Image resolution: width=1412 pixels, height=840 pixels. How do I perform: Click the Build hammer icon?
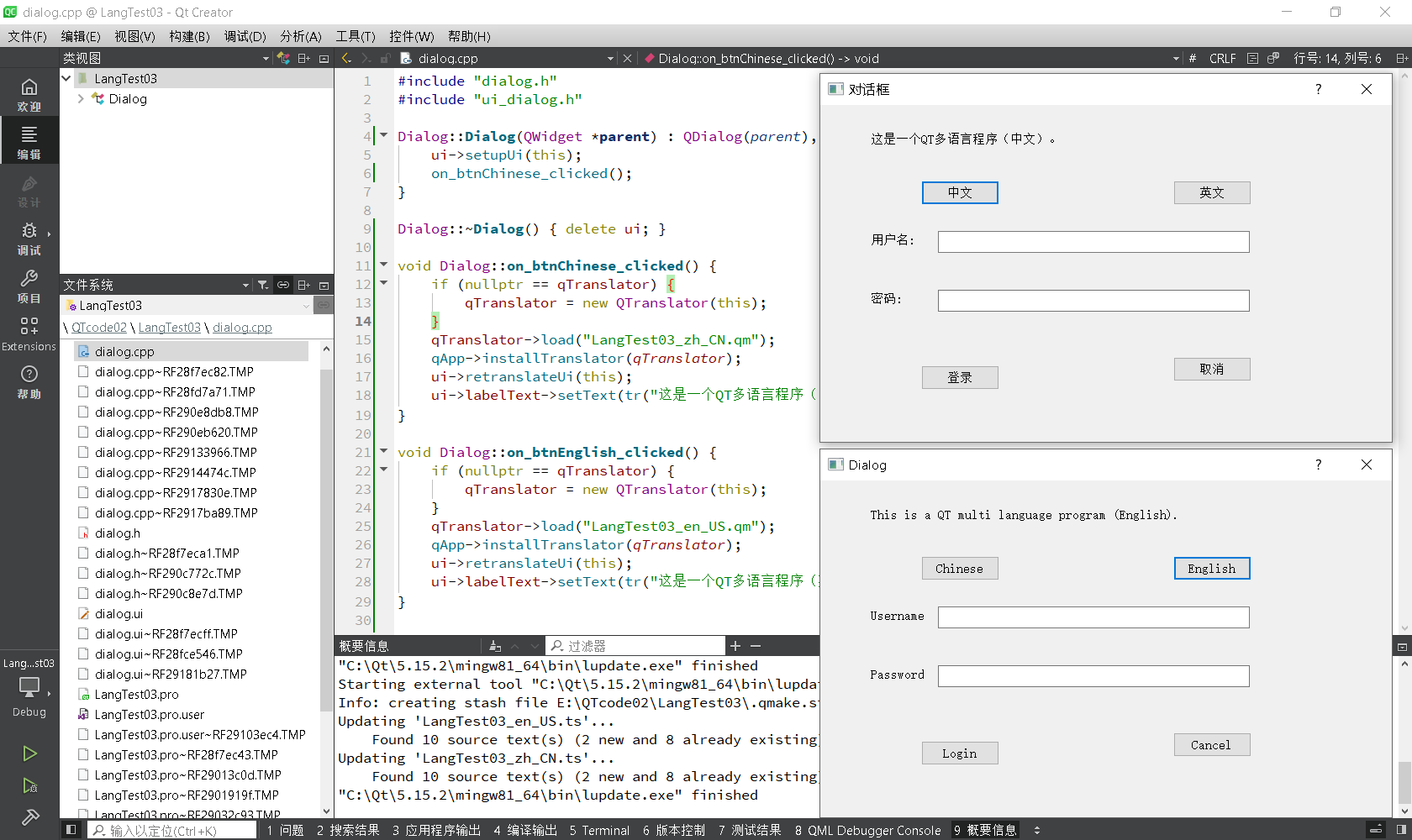click(x=29, y=816)
